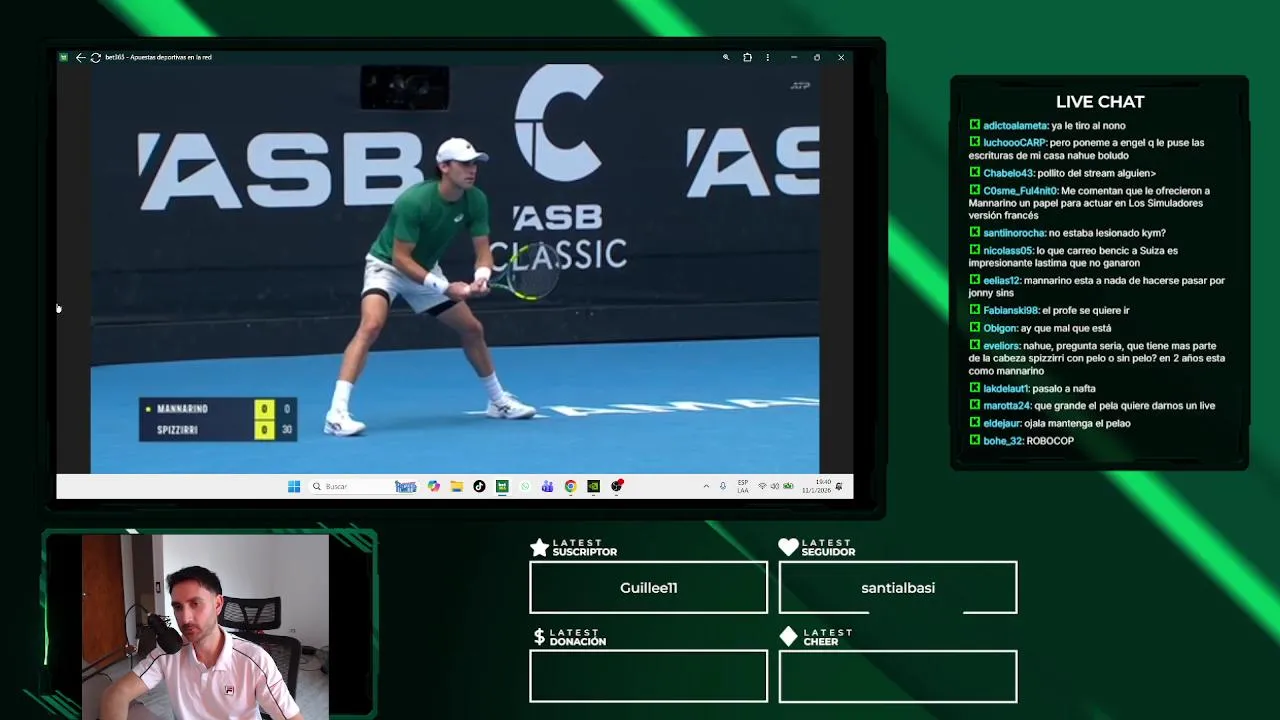Viewport: 1280px width, 720px height.
Task: Open the NVIDIA app in taskbar
Action: point(593,486)
